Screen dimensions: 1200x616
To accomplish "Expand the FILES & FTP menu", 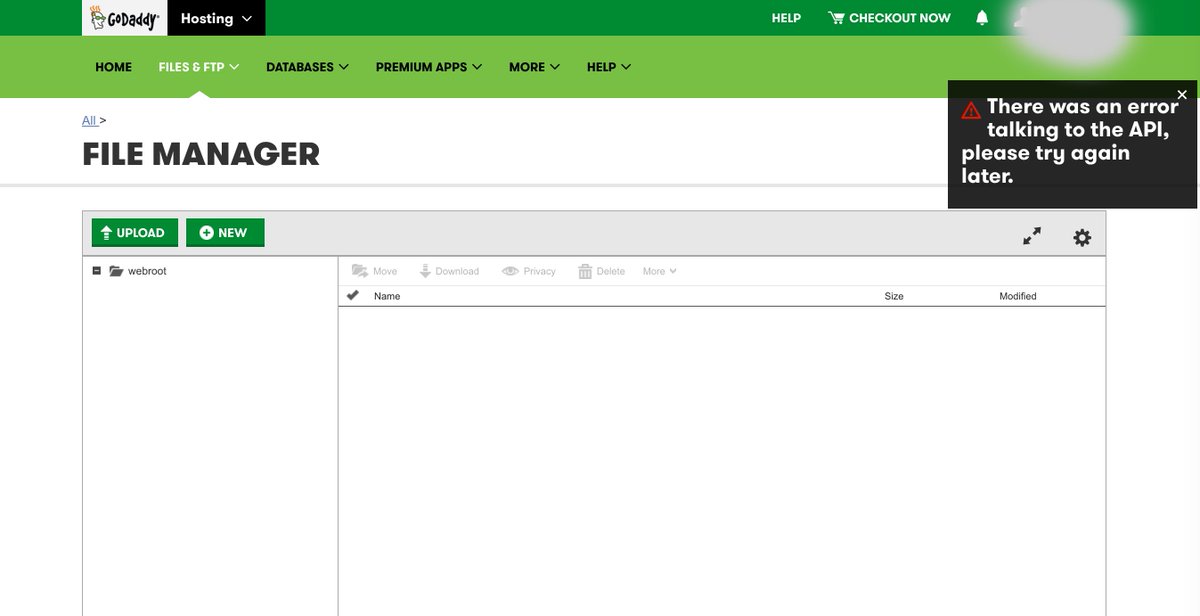I will pos(199,67).
